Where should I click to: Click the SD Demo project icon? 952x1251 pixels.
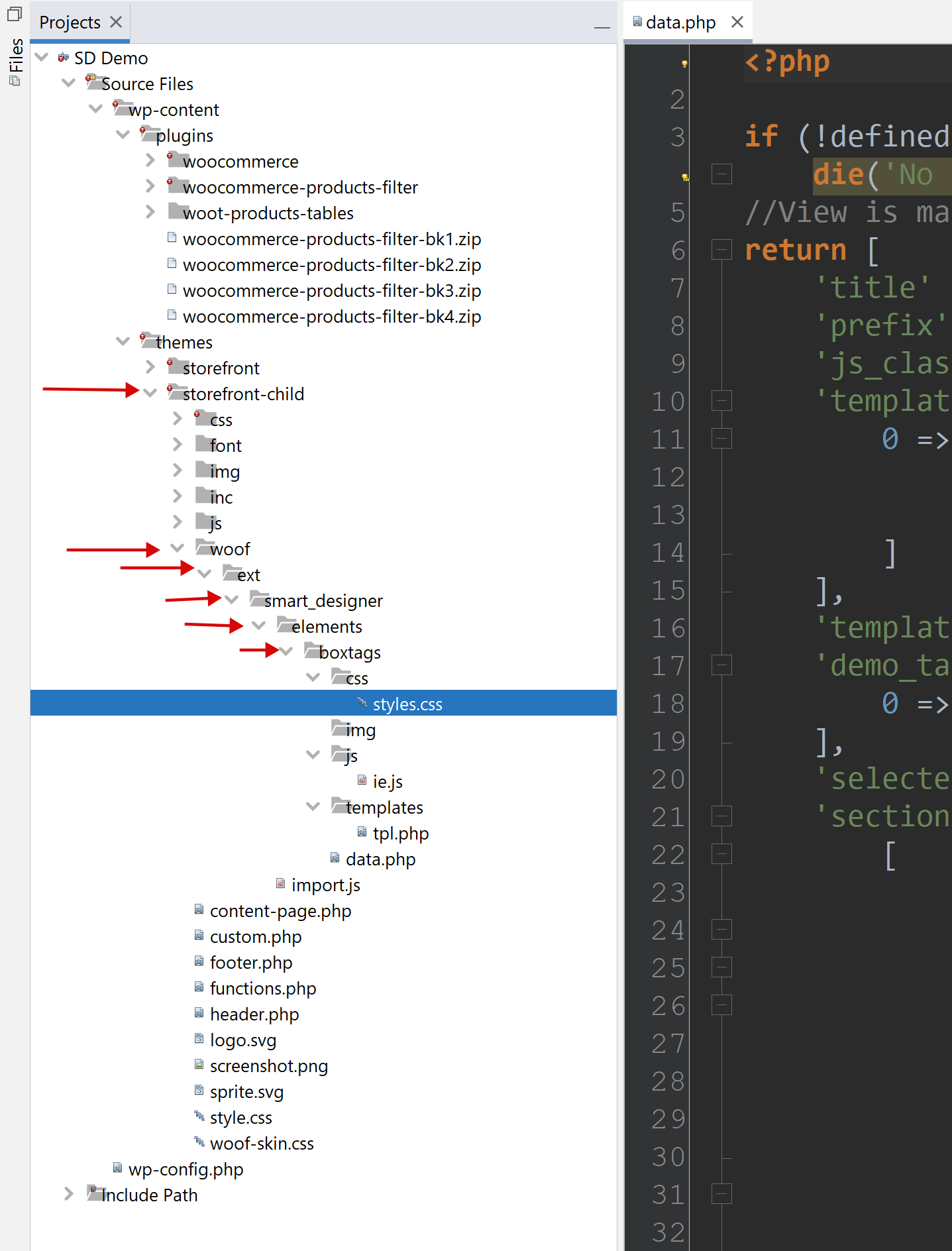(64, 58)
